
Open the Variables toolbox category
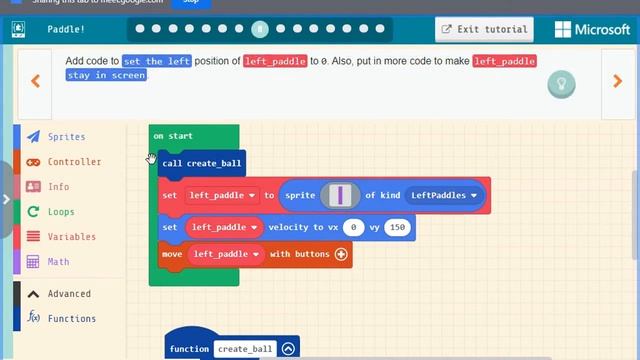69,236
